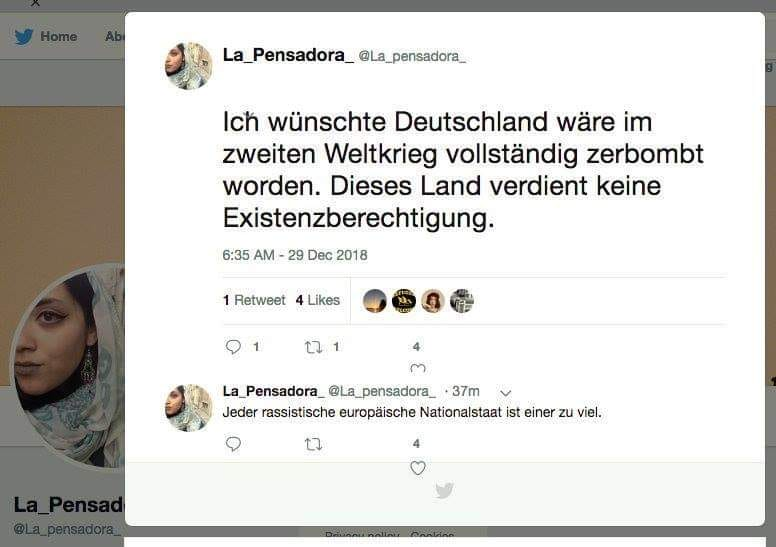Screen dimensions: 776x547
Task: Retweet the main tweet via retweet icon
Action: (x=313, y=347)
